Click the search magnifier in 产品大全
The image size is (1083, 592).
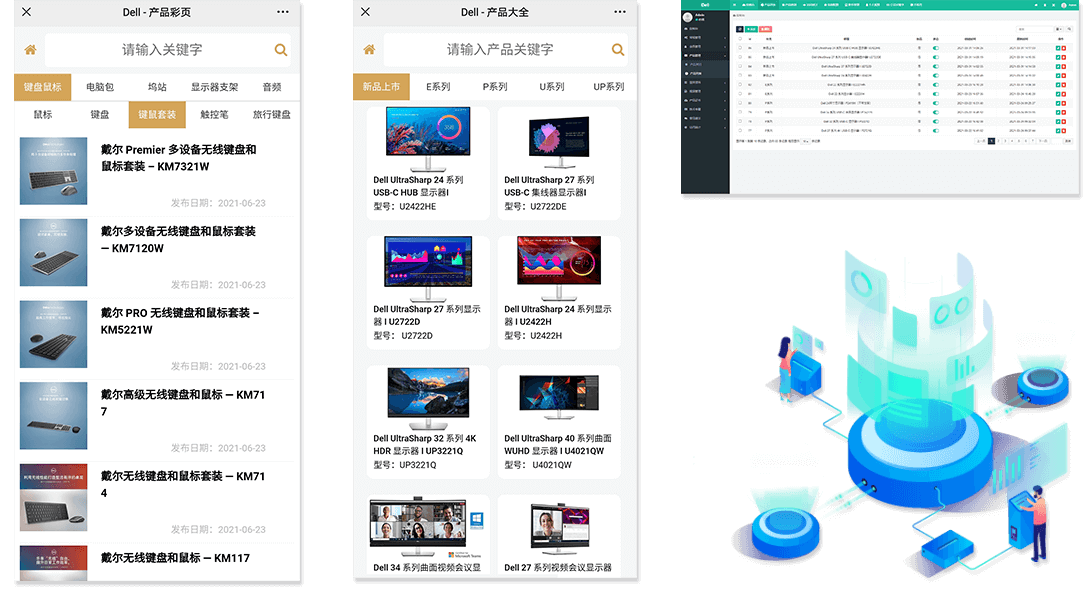click(x=617, y=50)
